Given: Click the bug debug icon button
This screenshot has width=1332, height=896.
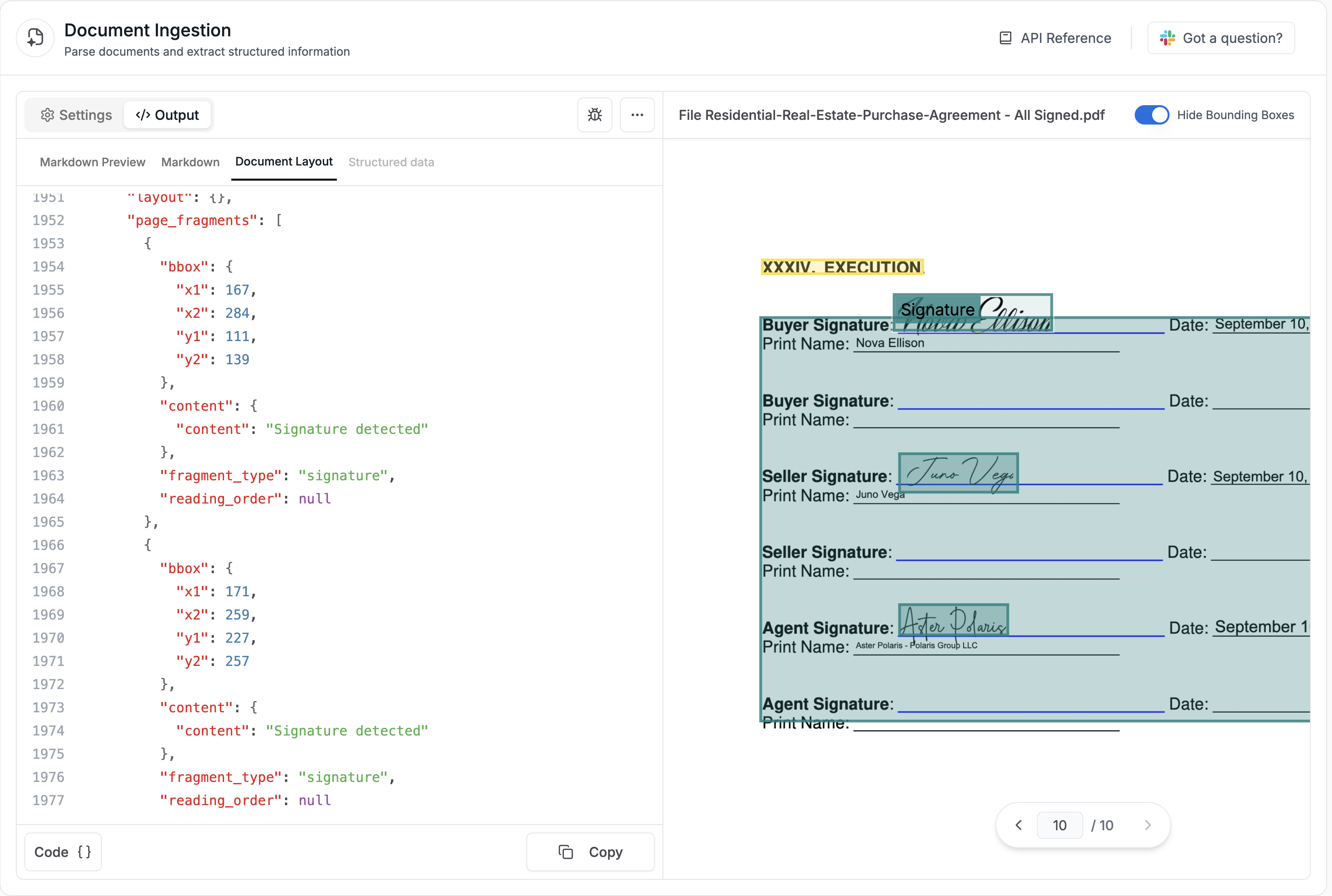Looking at the screenshot, I should tap(594, 115).
